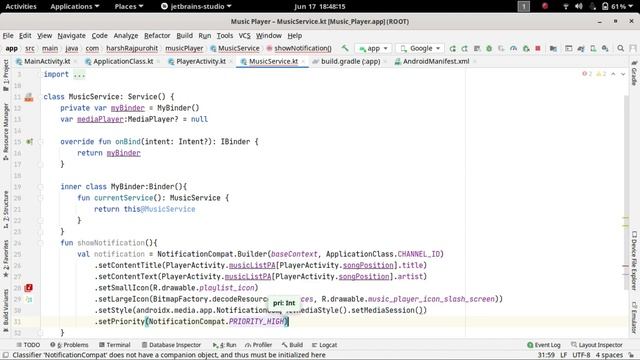Open the app run configuration dropdown
This screenshot has height=360, width=640.
click(373, 48)
